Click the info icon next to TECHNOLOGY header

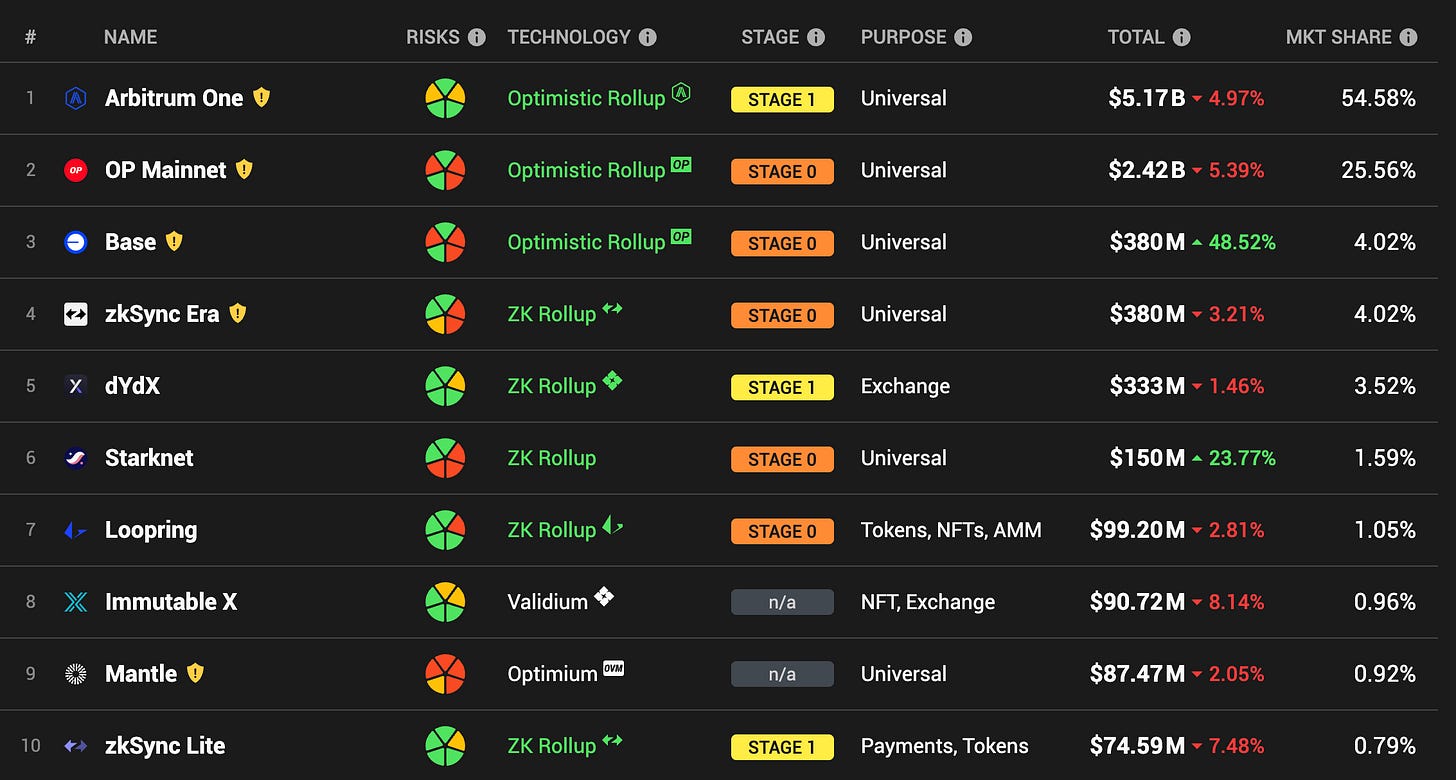click(x=647, y=37)
